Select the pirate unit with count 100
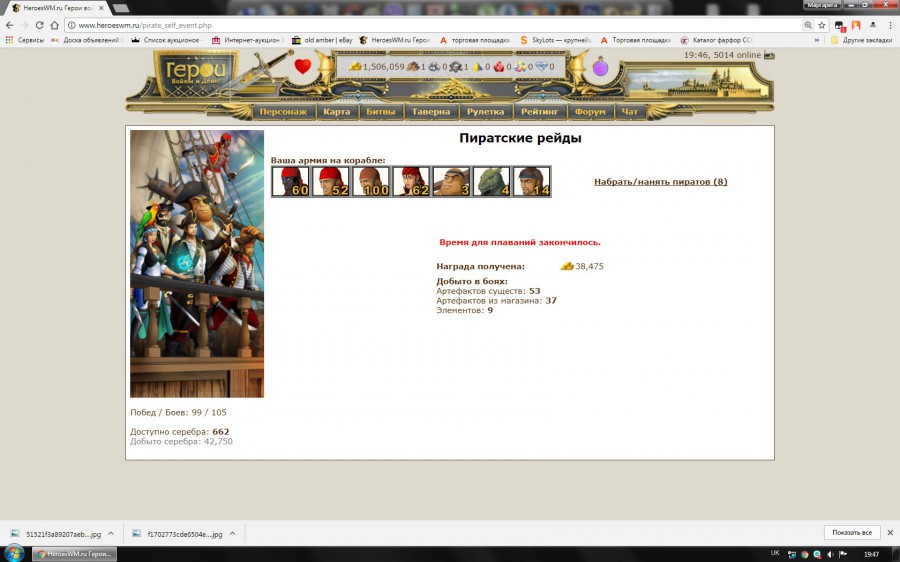Screen dimensions: 900x562 click(x=371, y=181)
